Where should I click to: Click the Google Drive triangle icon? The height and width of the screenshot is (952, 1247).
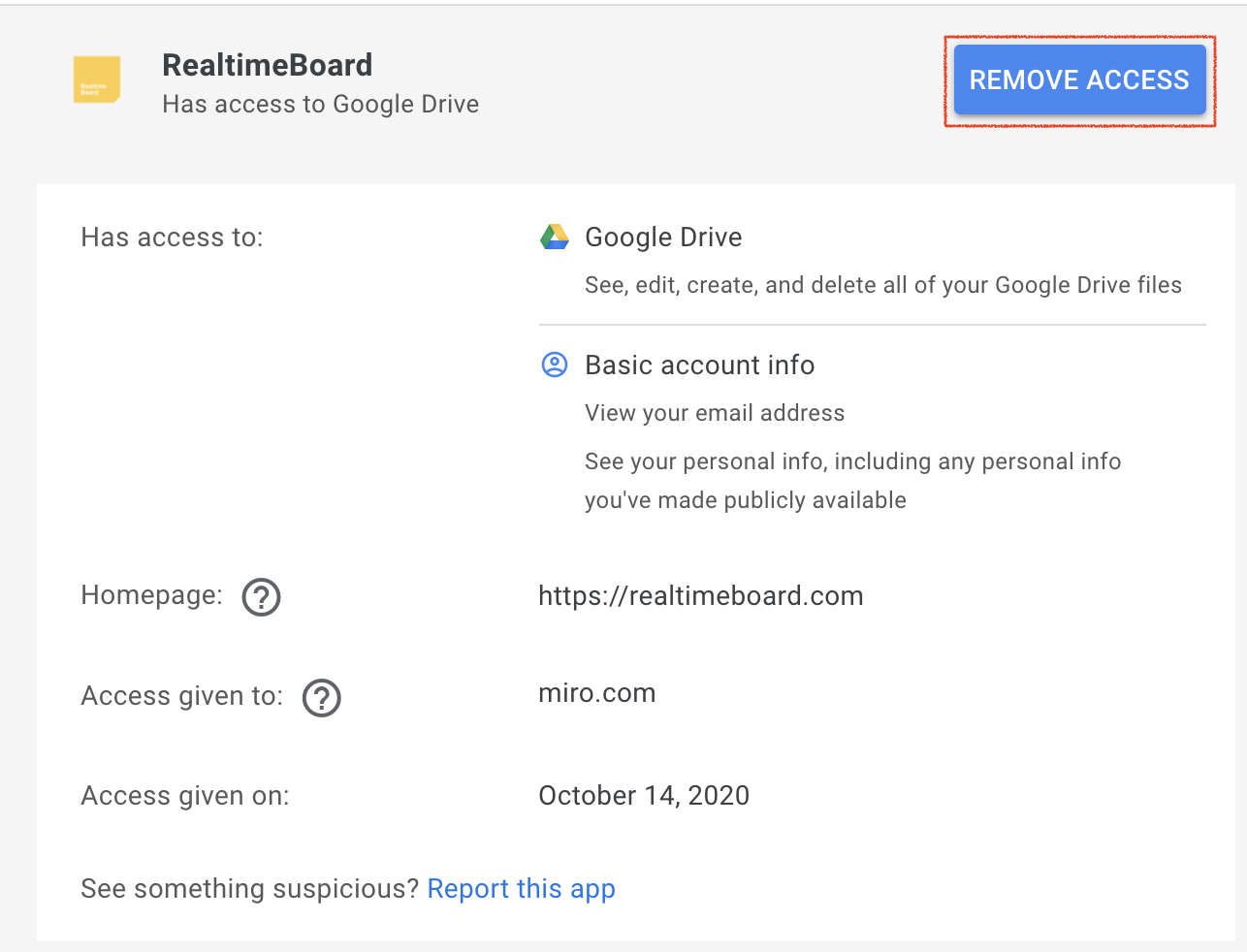point(555,238)
